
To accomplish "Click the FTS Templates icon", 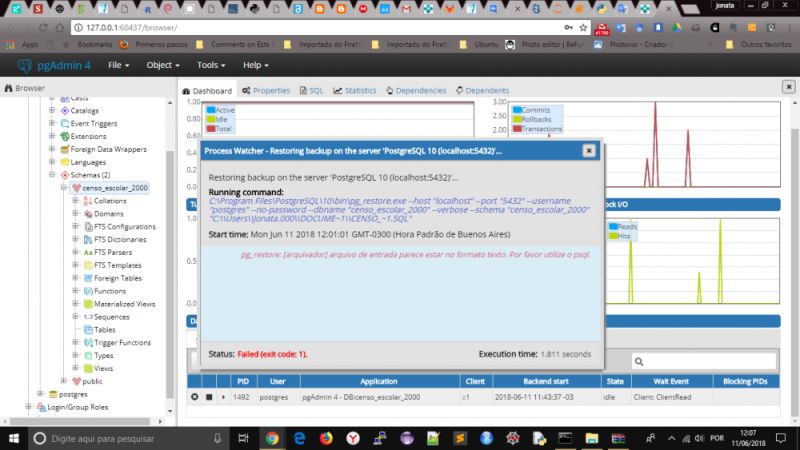I will pyautogui.click(x=88, y=265).
